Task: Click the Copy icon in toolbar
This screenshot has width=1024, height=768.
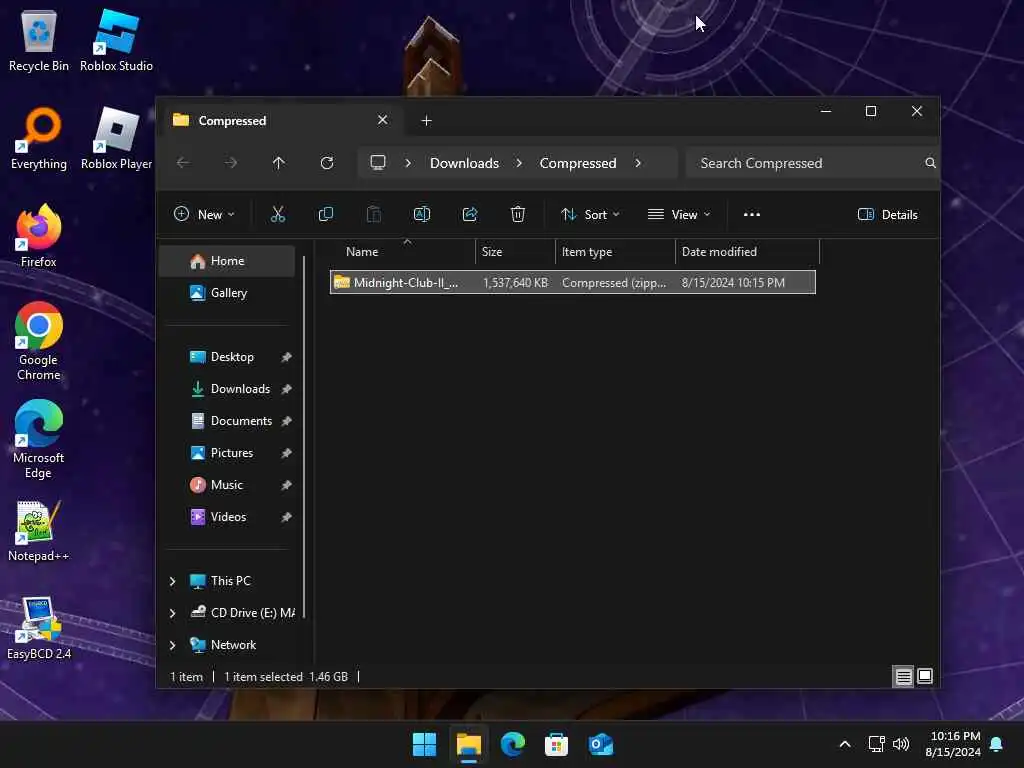Action: coord(325,214)
